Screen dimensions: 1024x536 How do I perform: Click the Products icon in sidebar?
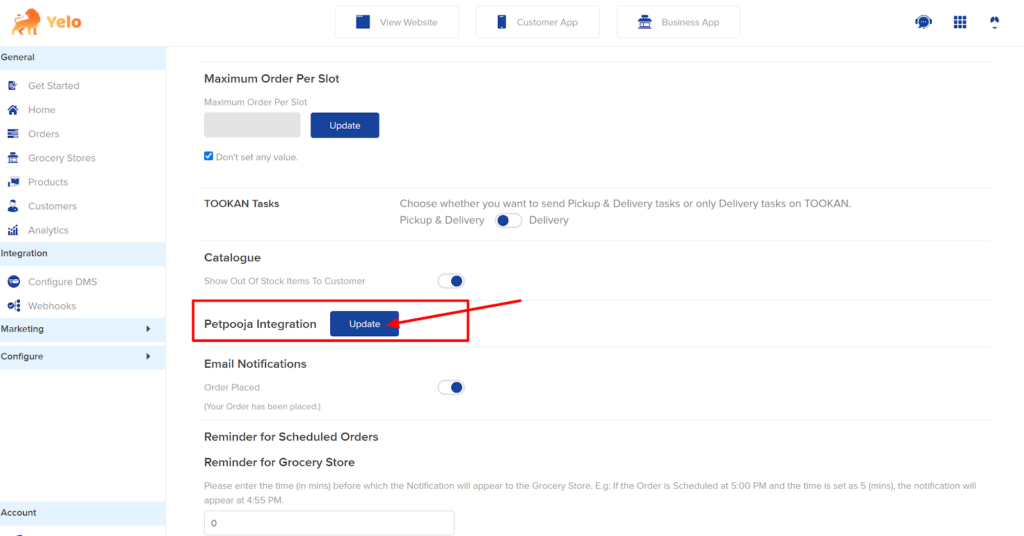[x=13, y=182]
